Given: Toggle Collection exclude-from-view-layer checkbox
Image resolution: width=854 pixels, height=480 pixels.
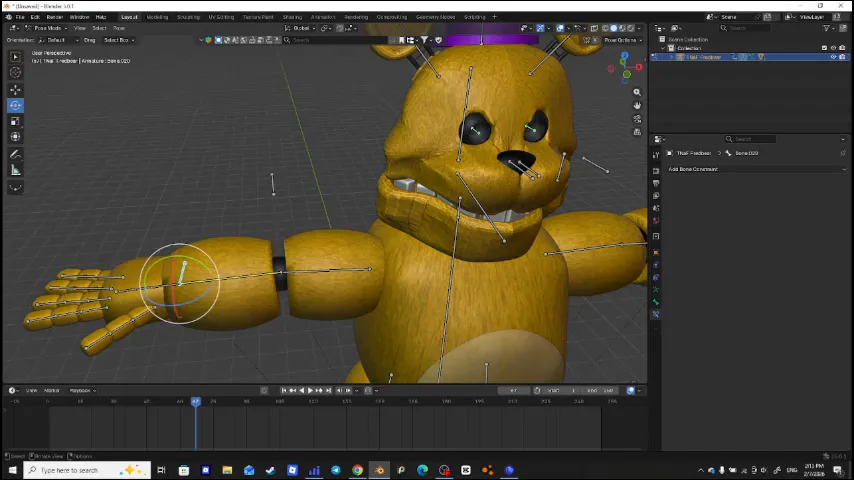Looking at the screenshot, I should coord(824,48).
